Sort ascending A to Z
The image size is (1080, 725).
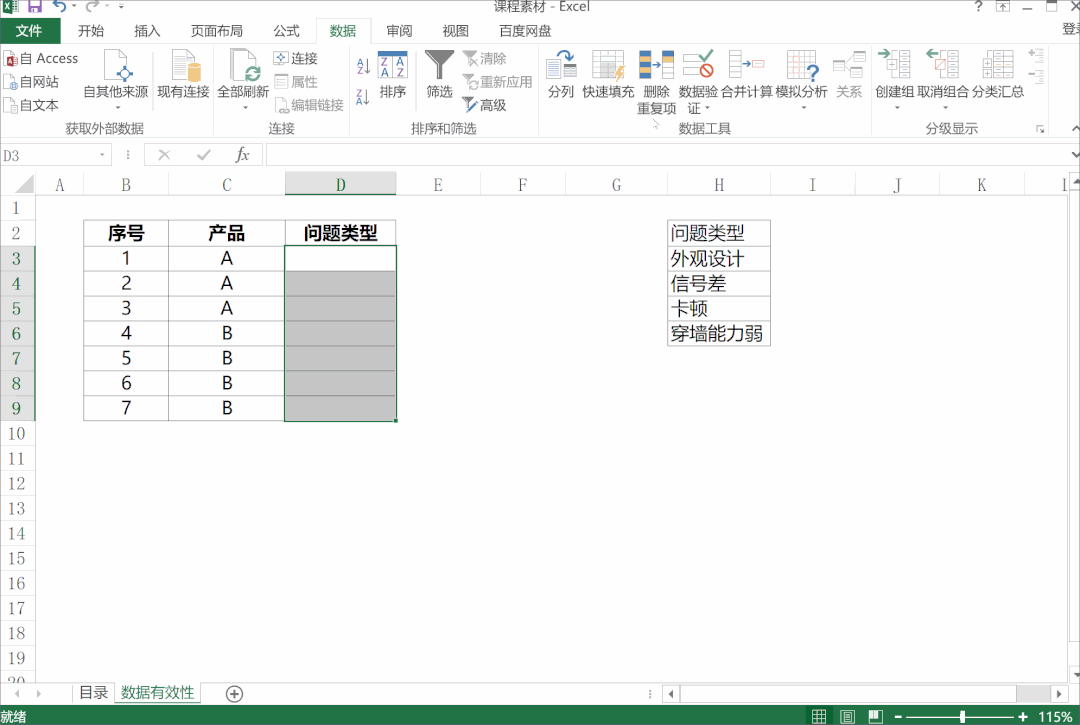coord(364,66)
